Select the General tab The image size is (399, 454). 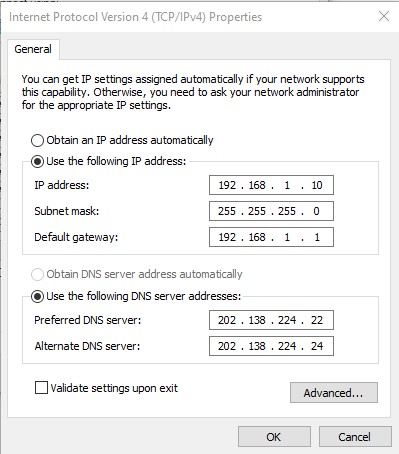[33, 49]
